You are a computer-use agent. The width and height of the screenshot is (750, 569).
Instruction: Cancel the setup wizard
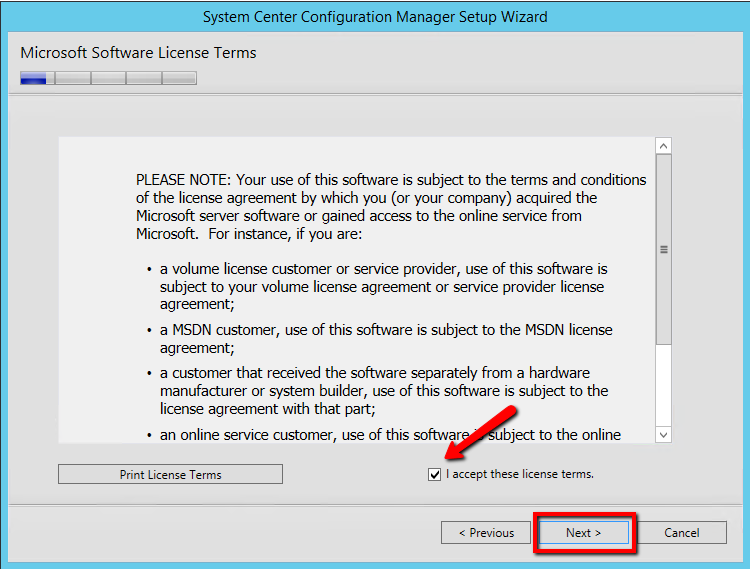681,533
